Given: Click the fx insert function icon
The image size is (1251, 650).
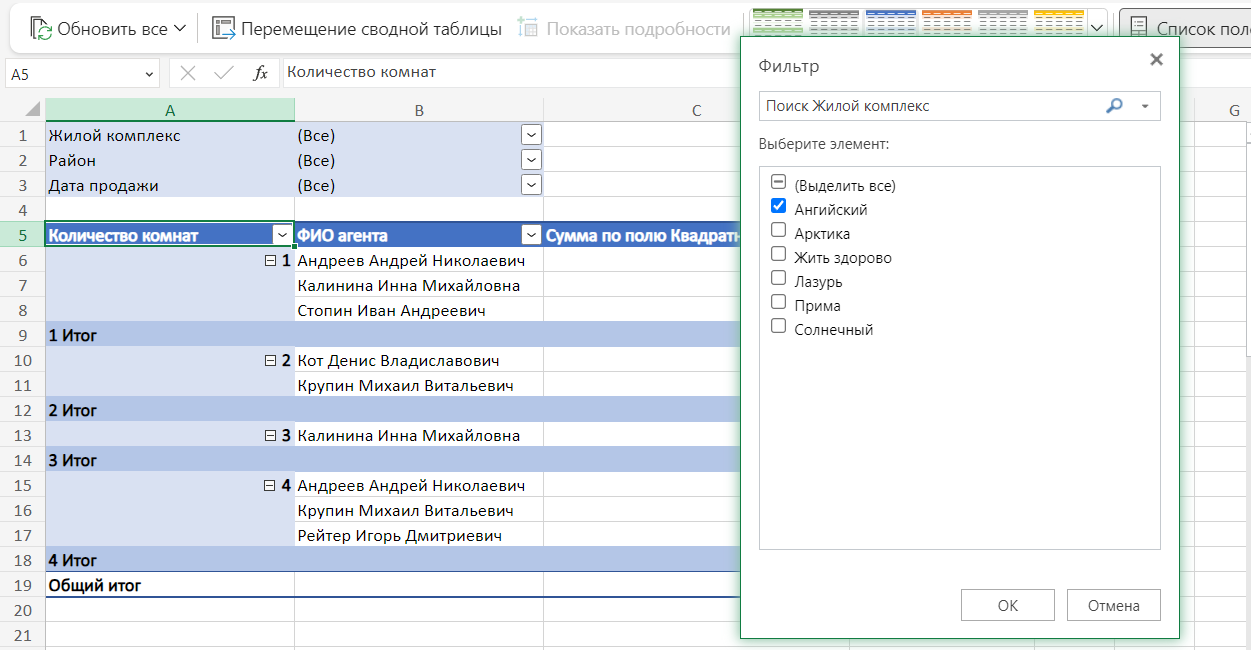Looking at the screenshot, I should pyautogui.click(x=260, y=73).
